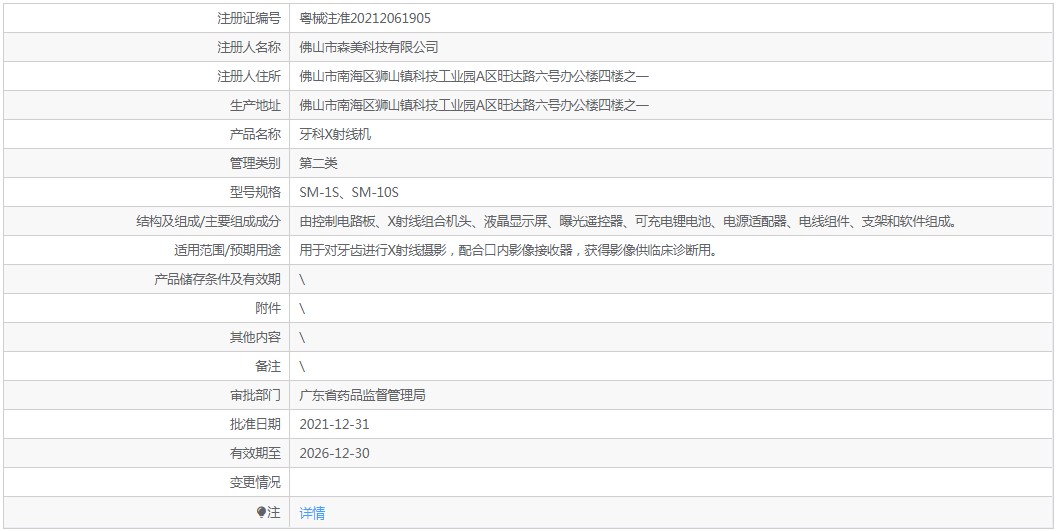Click the 注册证编号 label

pyautogui.click(x=249, y=18)
